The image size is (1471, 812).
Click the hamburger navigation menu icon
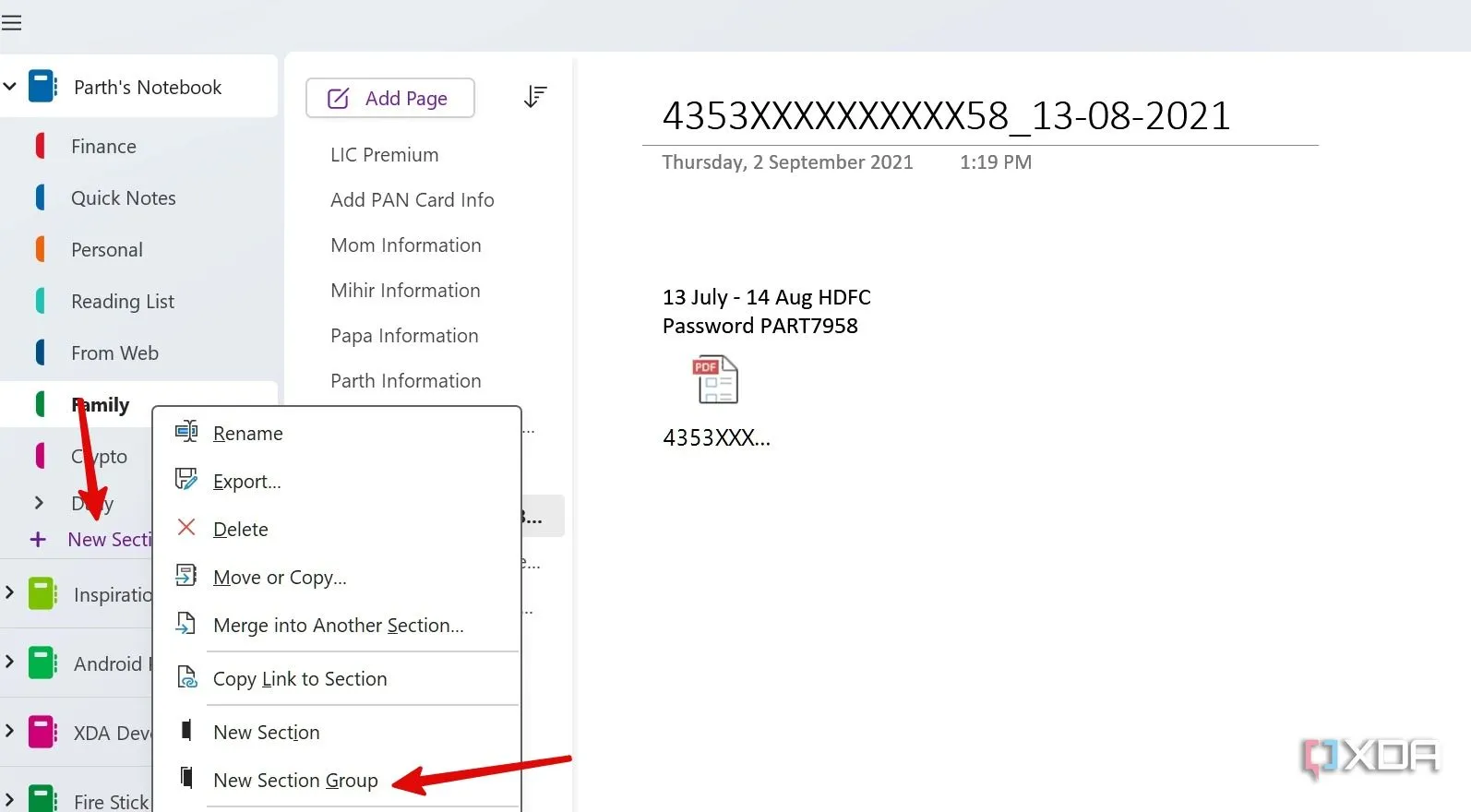coord(12,23)
